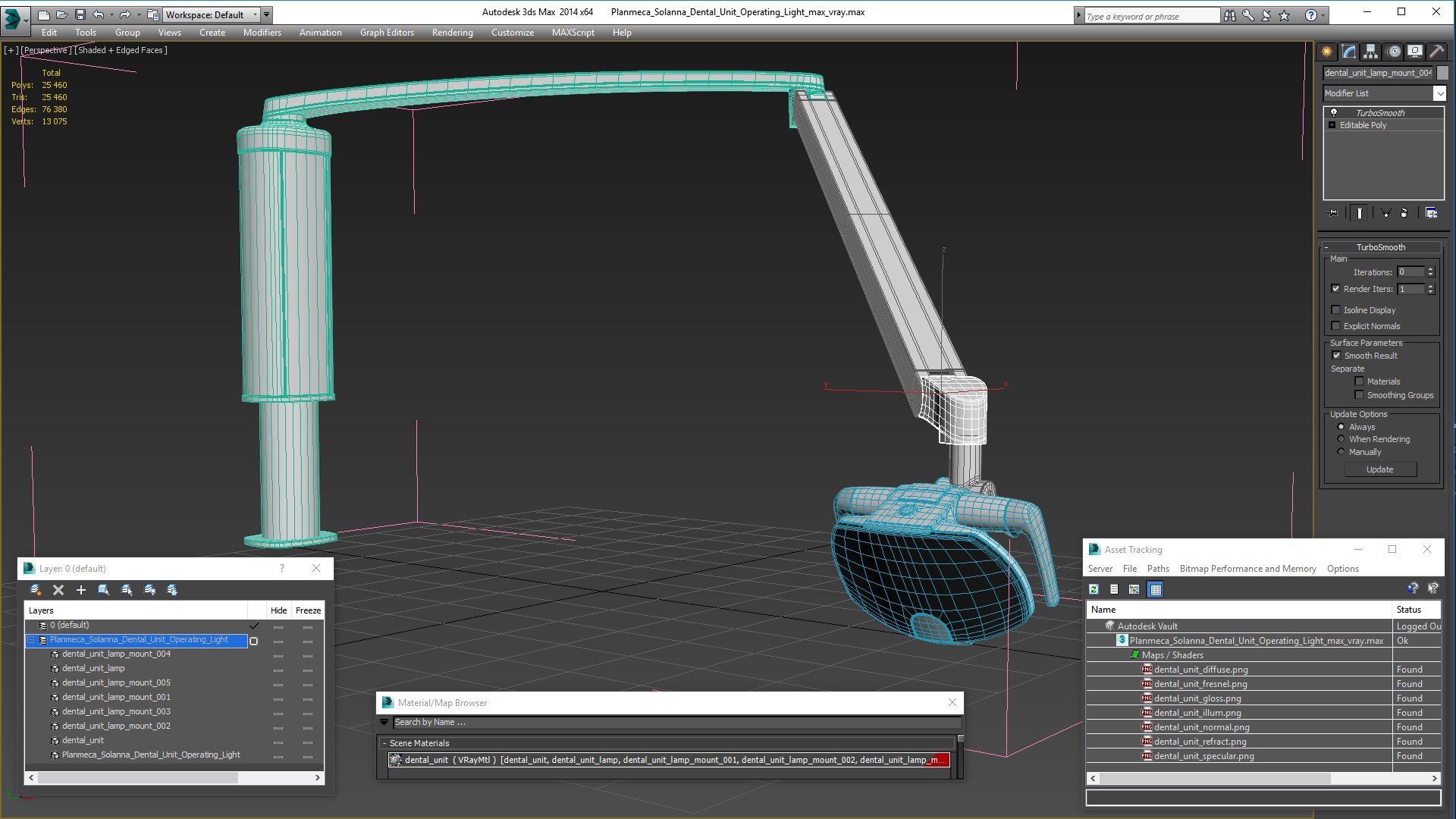1456x819 pixels.
Task: Click the Help question mark icon
Action: (x=1311, y=15)
